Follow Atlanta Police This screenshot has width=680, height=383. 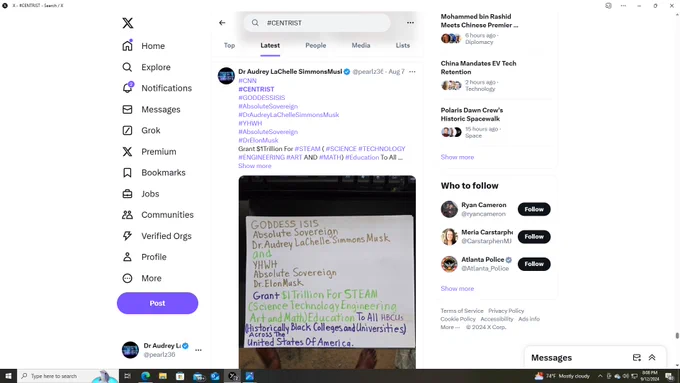(x=534, y=264)
